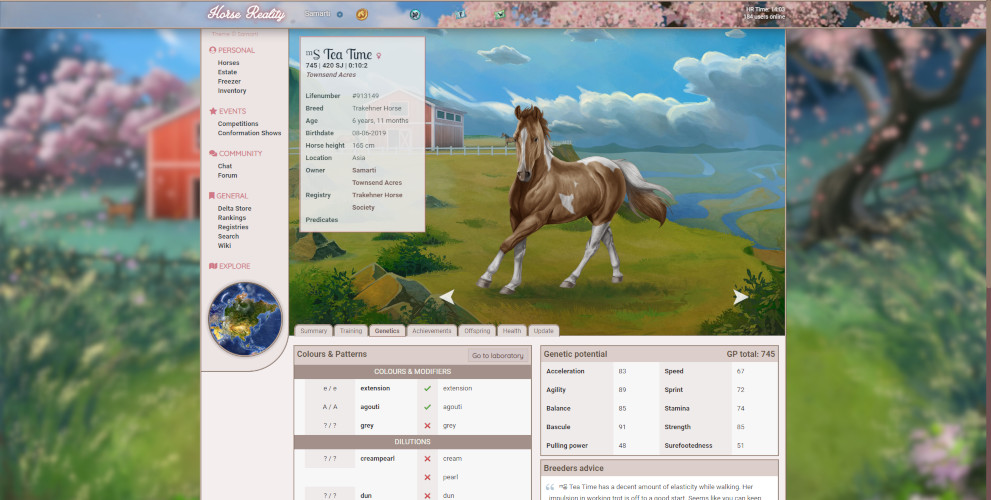Click the Bascule value 91

click(623, 427)
